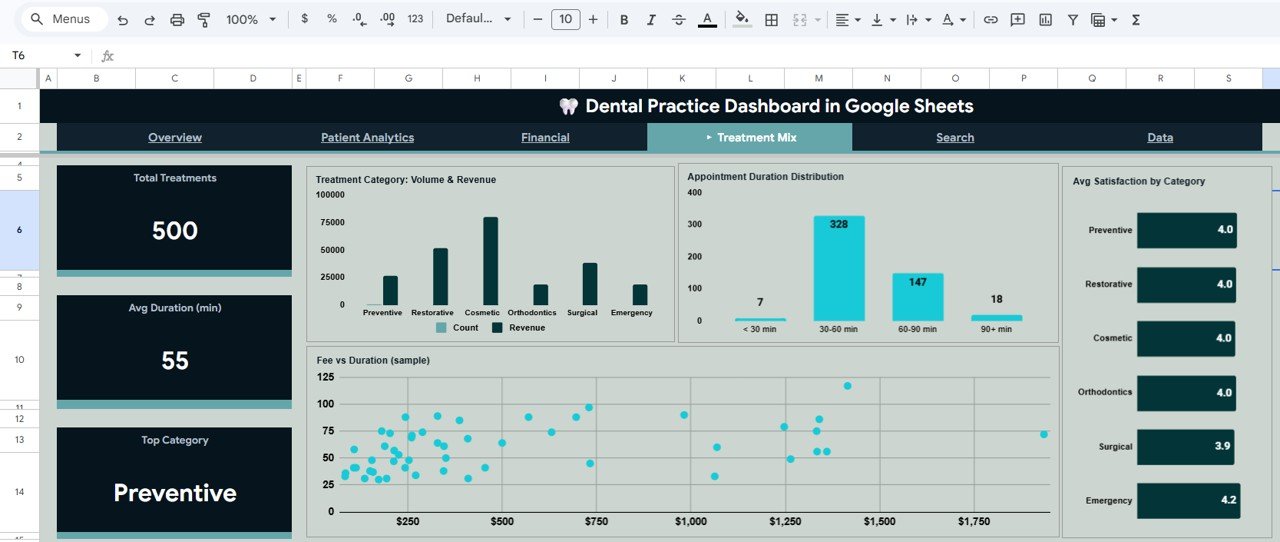
Task: Select column header S
Action: pyautogui.click(x=1228, y=78)
